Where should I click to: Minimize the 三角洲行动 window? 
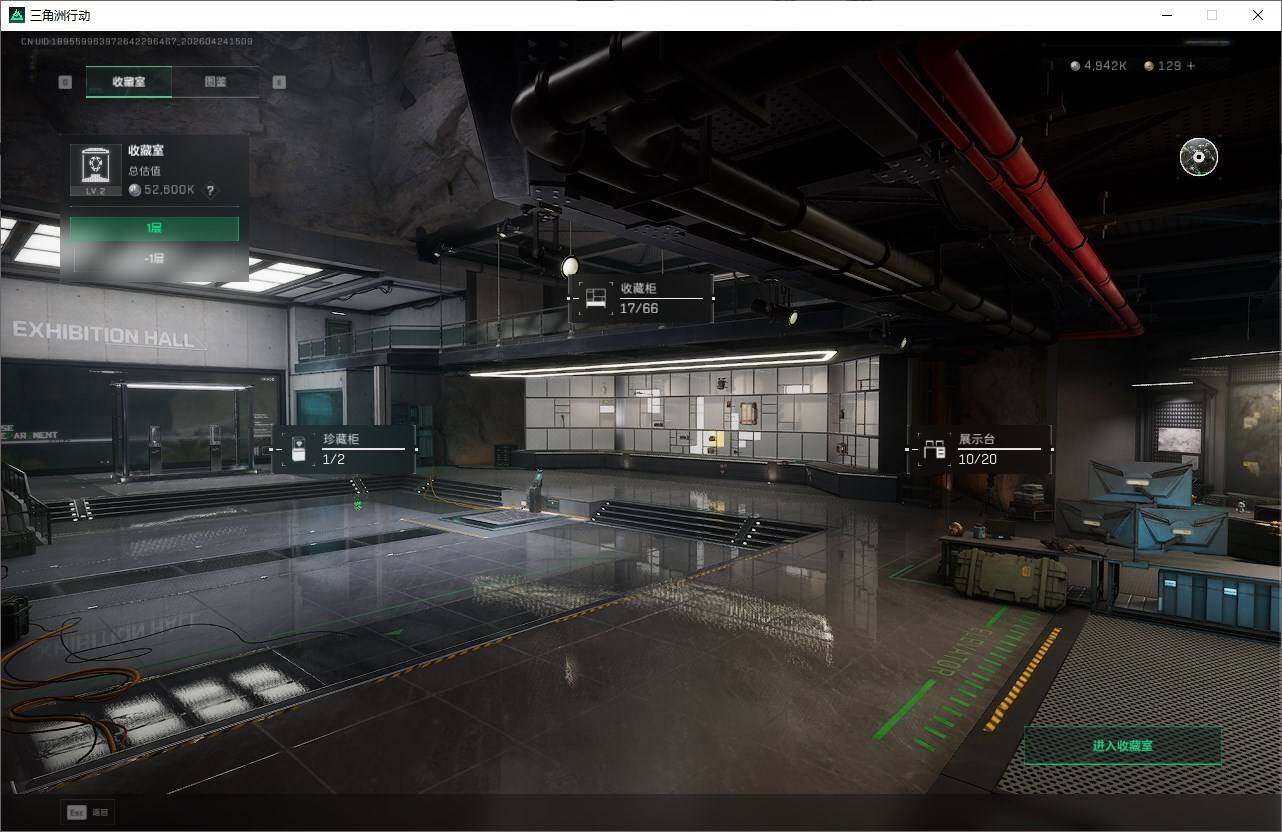pos(1167,15)
